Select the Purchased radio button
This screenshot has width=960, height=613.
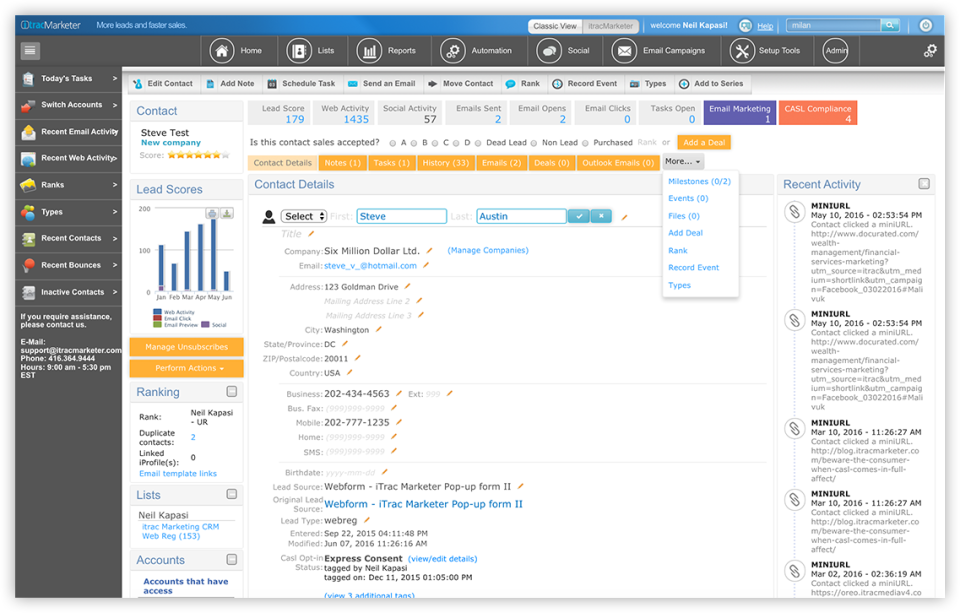(585, 143)
